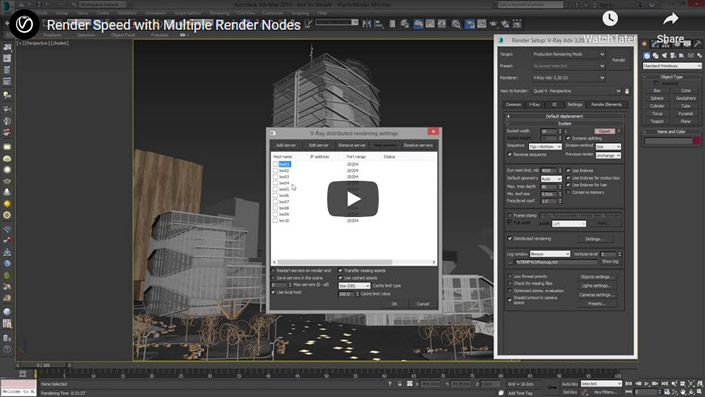Open the Chaos channel logo icon
Screen dimensions: 705x397
pyautogui.click(x=24, y=24)
